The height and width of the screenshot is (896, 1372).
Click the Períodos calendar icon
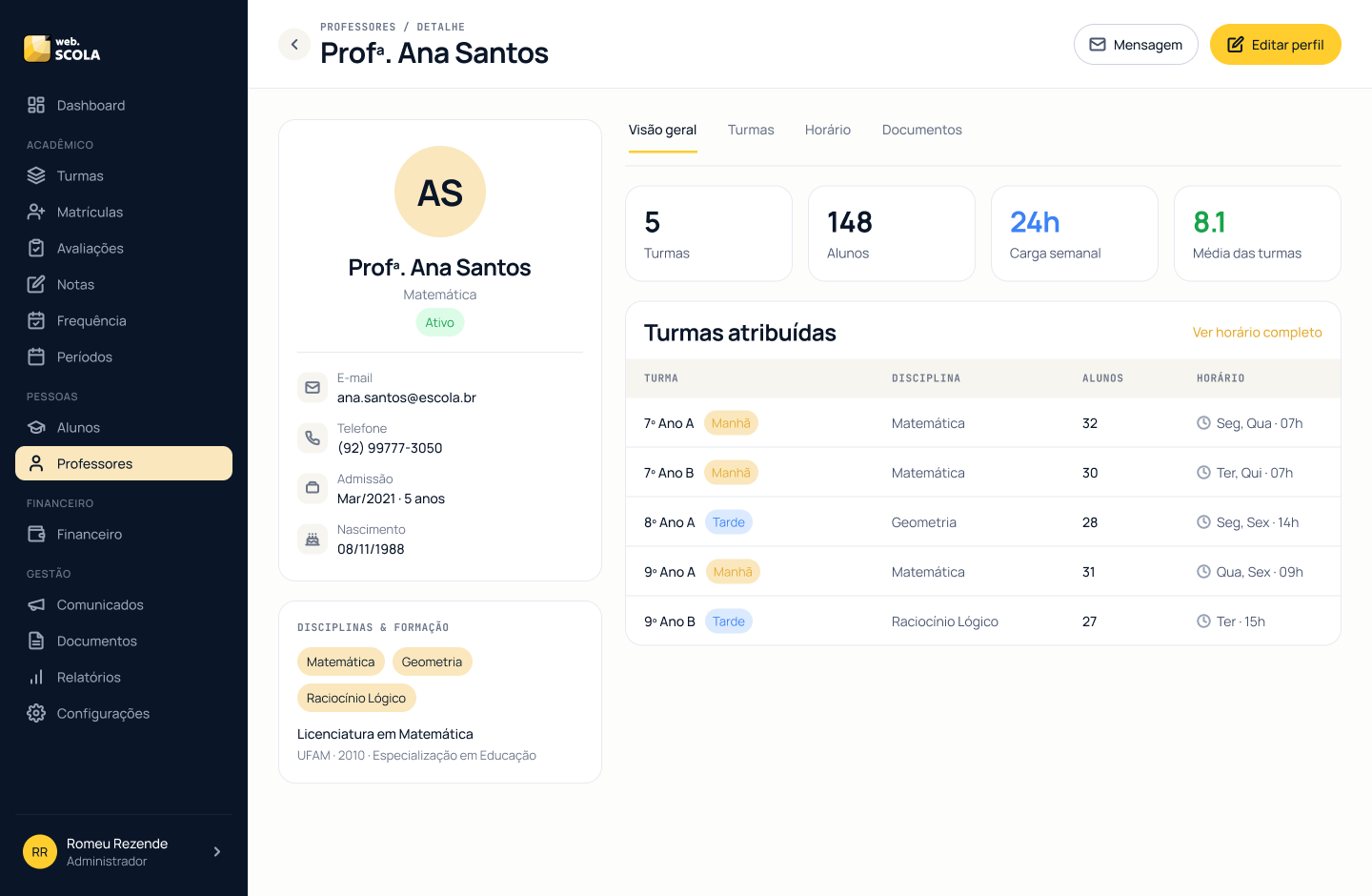pyautogui.click(x=36, y=356)
